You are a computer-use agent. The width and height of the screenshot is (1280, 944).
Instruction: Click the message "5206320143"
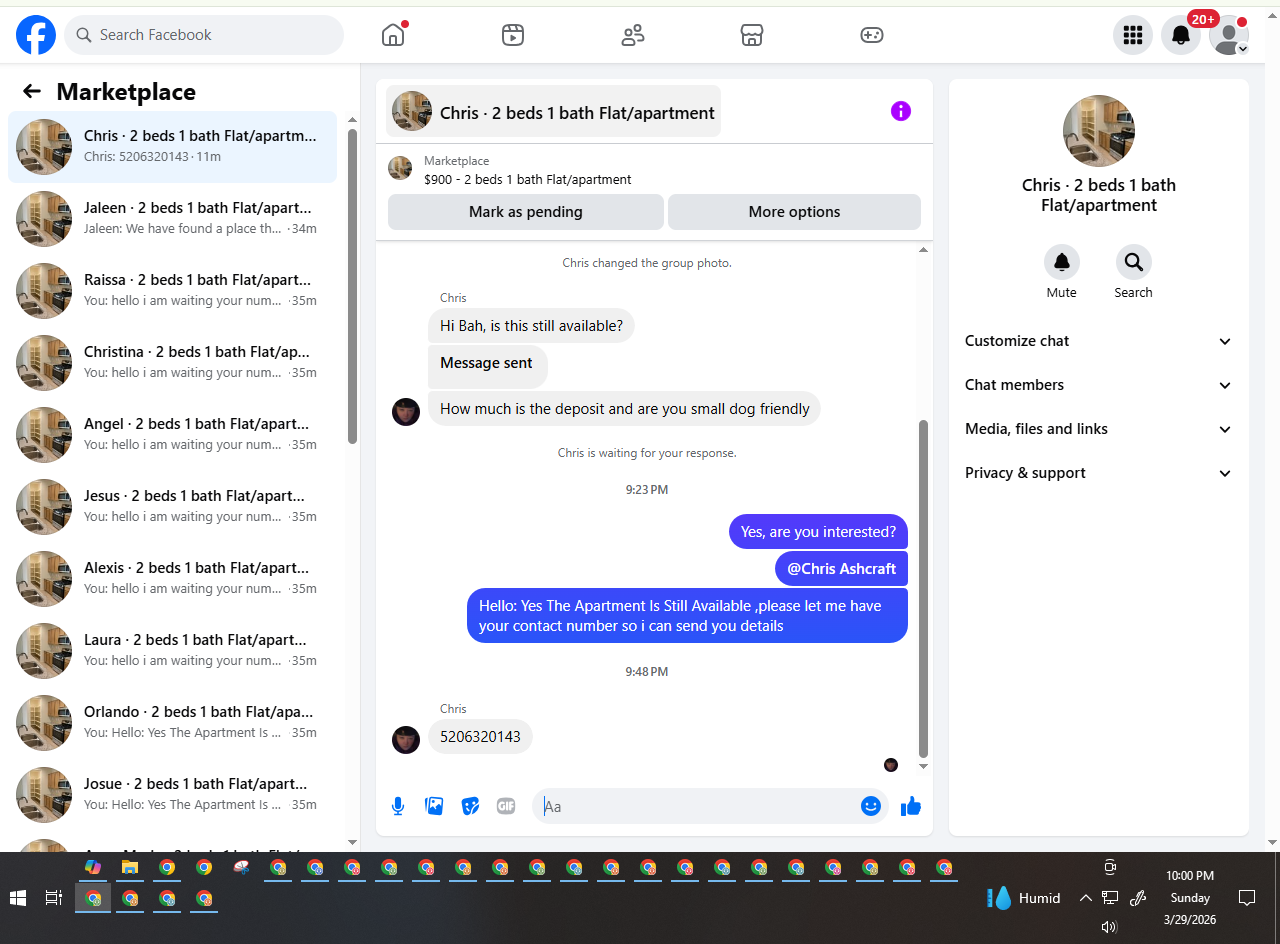[x=480, y=737]
